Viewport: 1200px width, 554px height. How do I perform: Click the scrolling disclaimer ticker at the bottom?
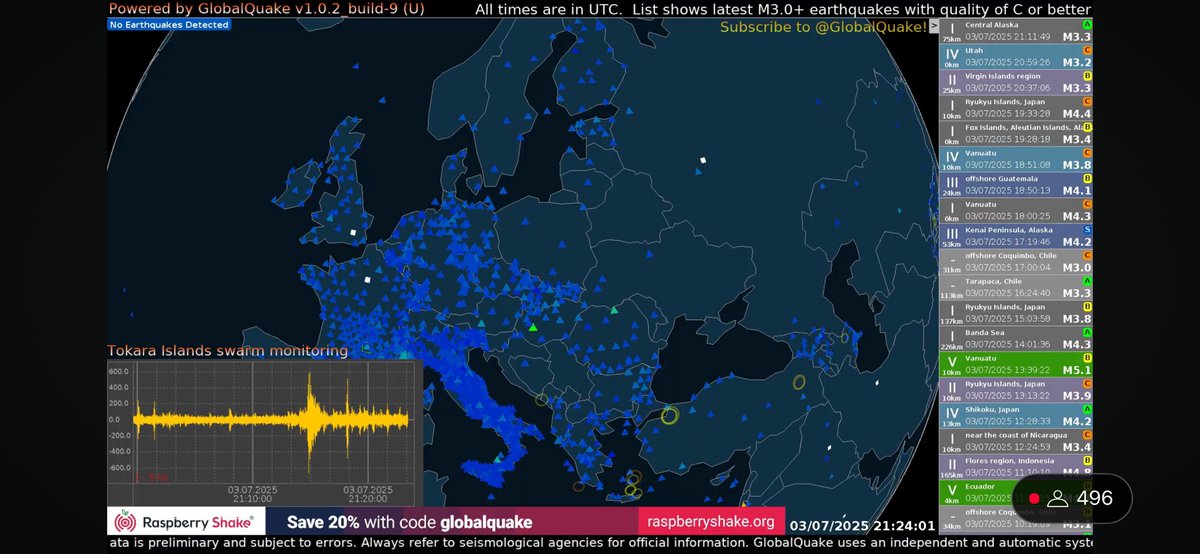point(600,544)
